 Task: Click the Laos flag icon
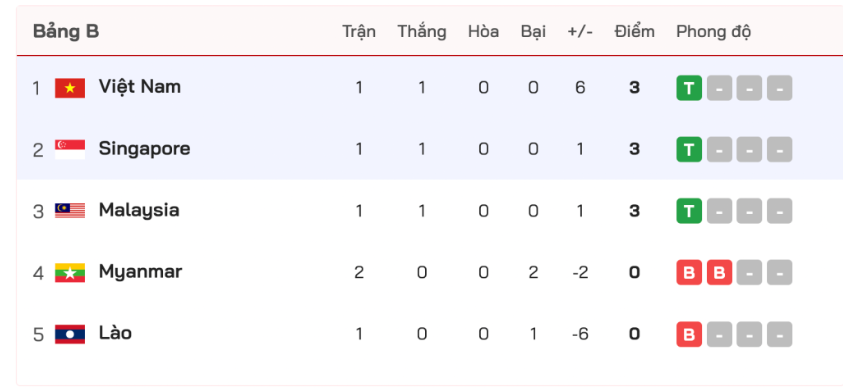coord(70,334)
